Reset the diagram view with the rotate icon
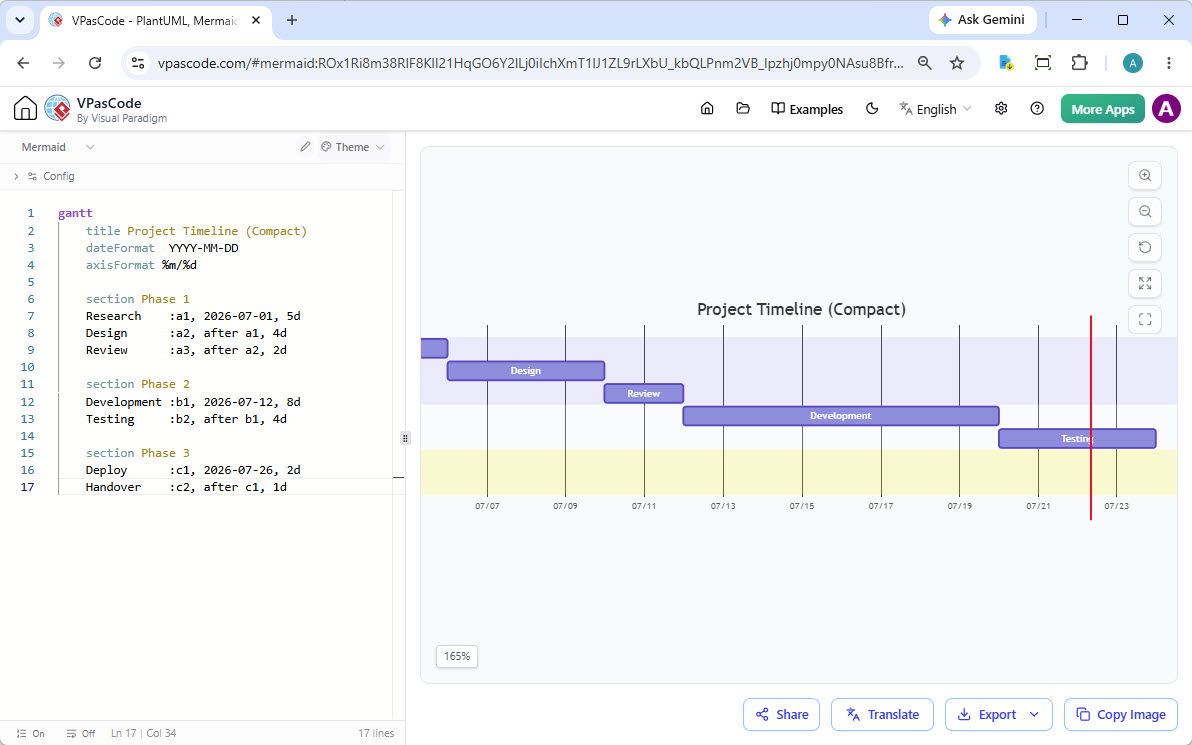Image resolution: width=1192 pixels, height=745 pixels. point(1145,247)
